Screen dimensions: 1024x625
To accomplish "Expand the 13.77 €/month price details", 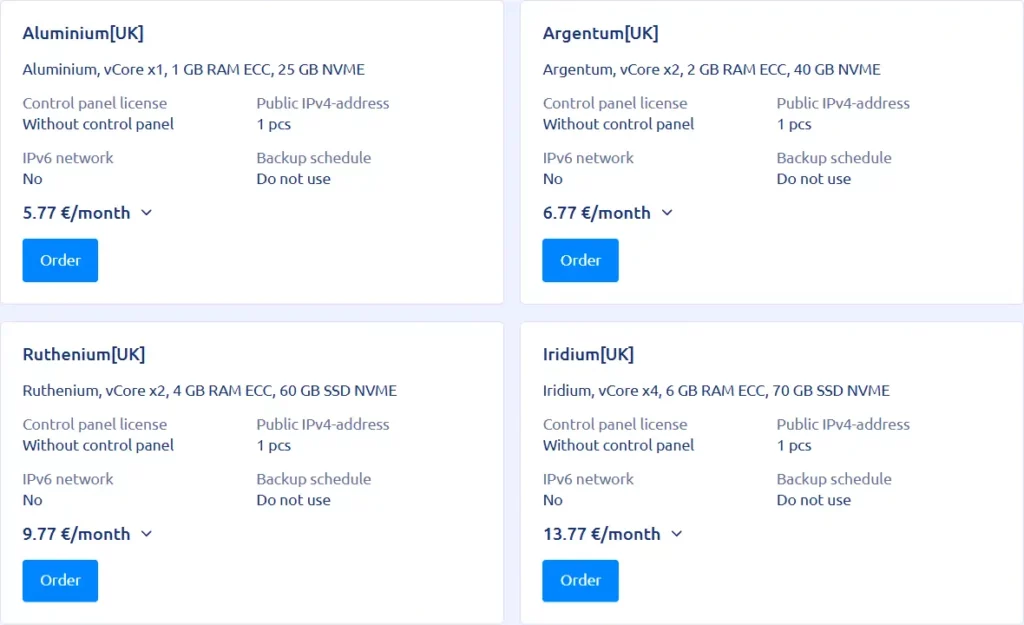I will (678, 534).
